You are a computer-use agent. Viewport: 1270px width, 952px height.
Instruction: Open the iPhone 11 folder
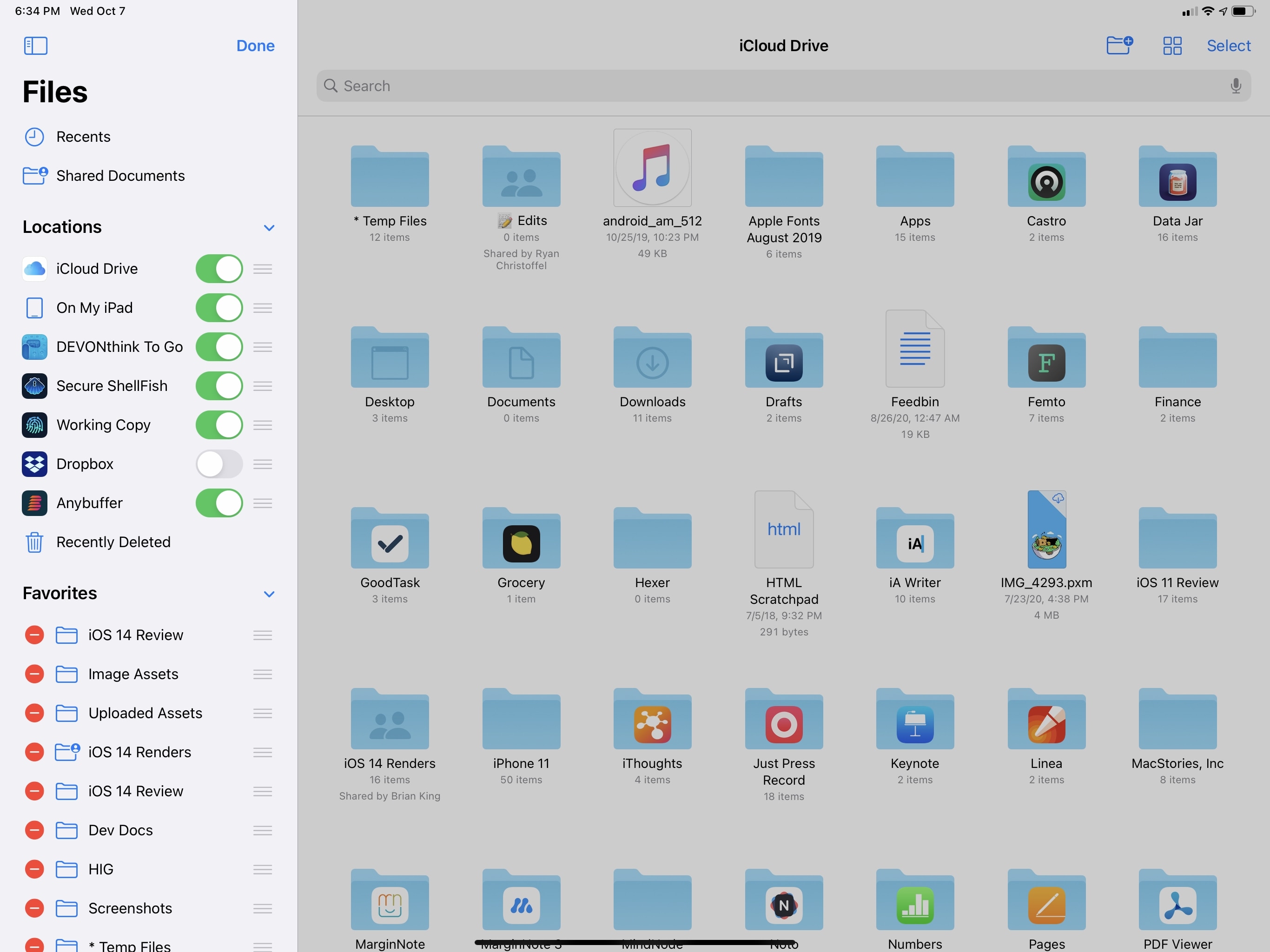[521, 719]
